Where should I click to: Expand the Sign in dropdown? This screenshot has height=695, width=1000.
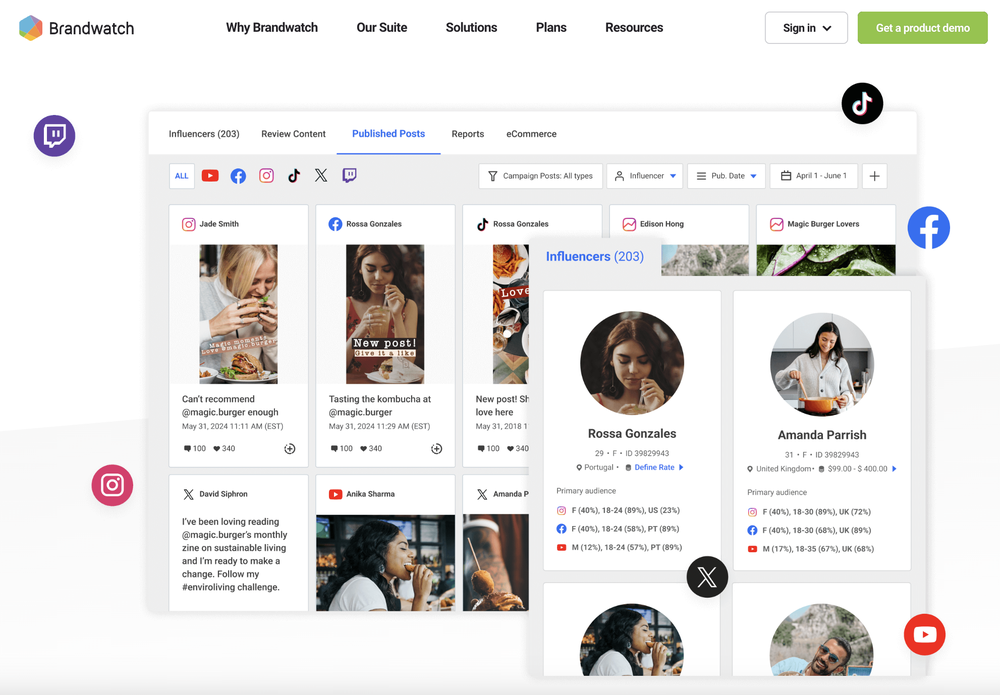(806, 28)
